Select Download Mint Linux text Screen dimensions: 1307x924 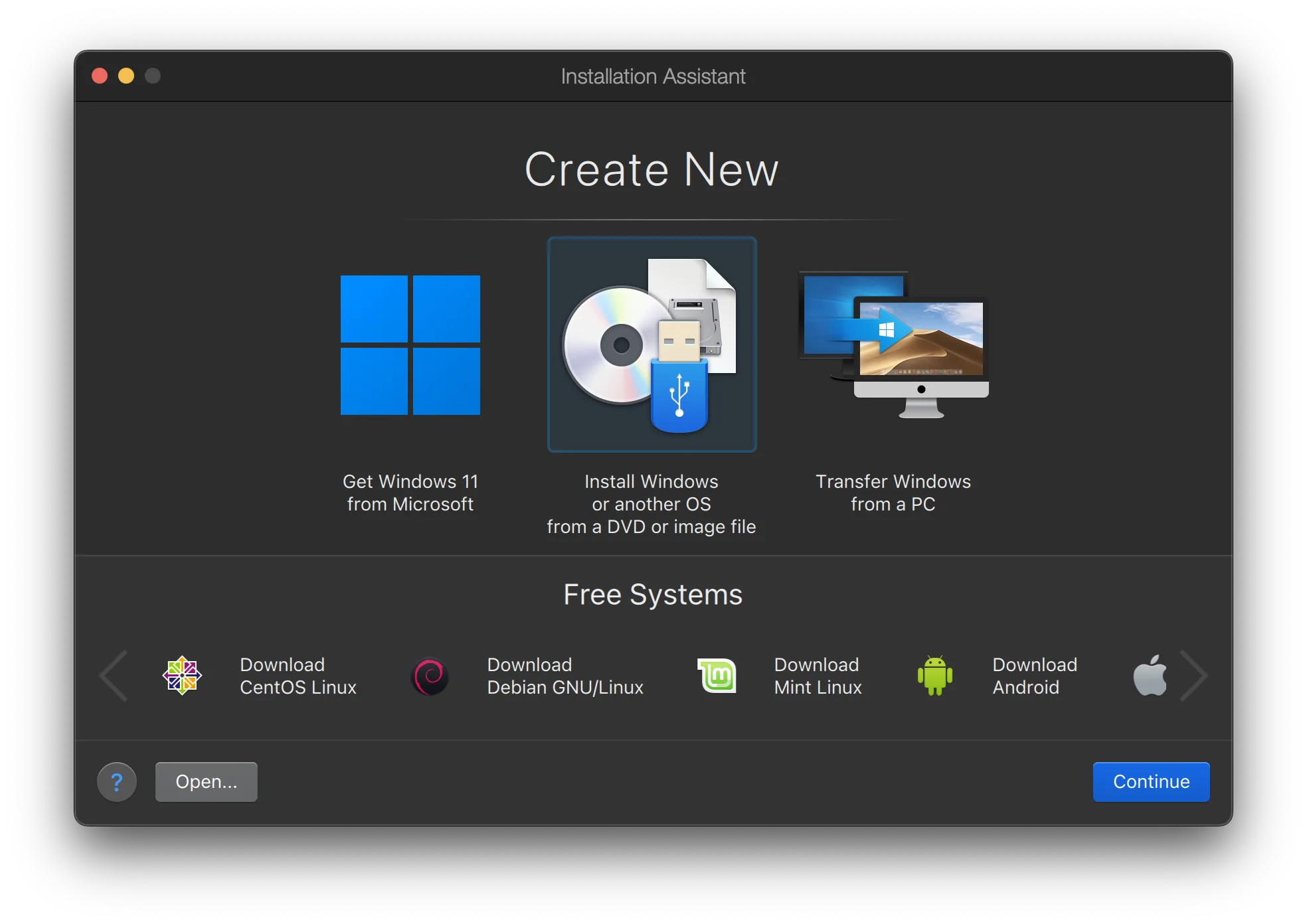click(x=818, y=676)
